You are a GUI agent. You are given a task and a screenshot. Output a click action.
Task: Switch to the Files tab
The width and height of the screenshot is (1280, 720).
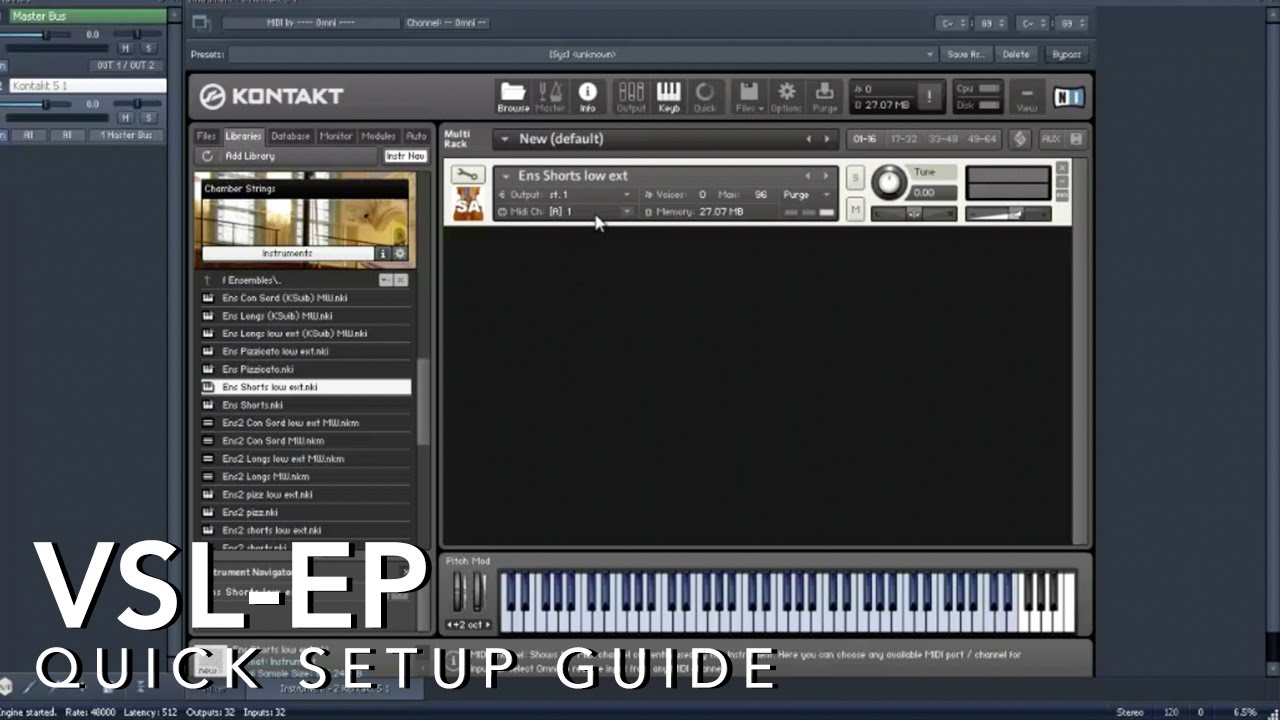[x=206, y=136]
